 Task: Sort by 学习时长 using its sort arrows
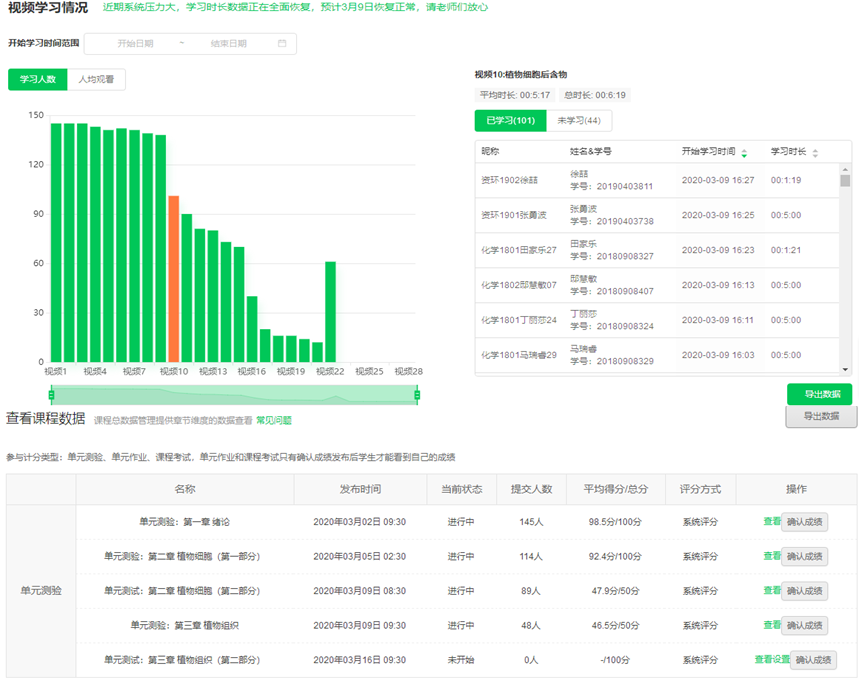(x=815, y=153)
